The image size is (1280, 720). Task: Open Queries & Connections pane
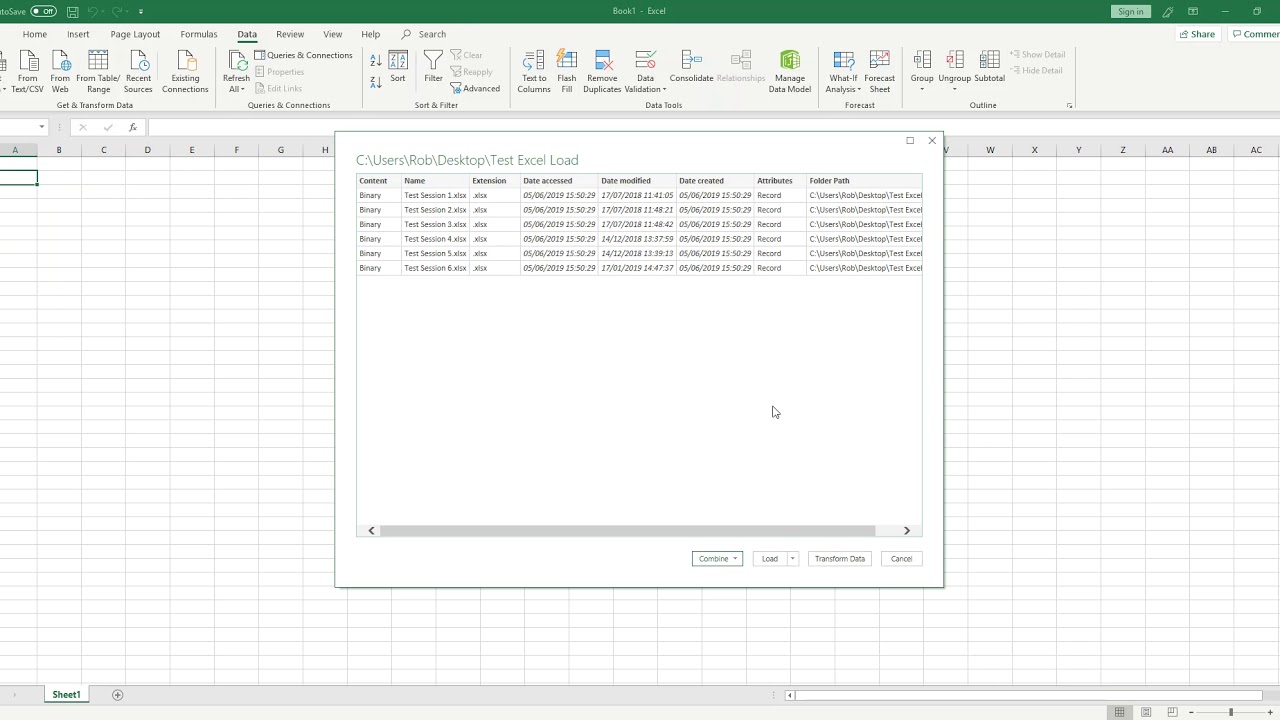point(303,55)
